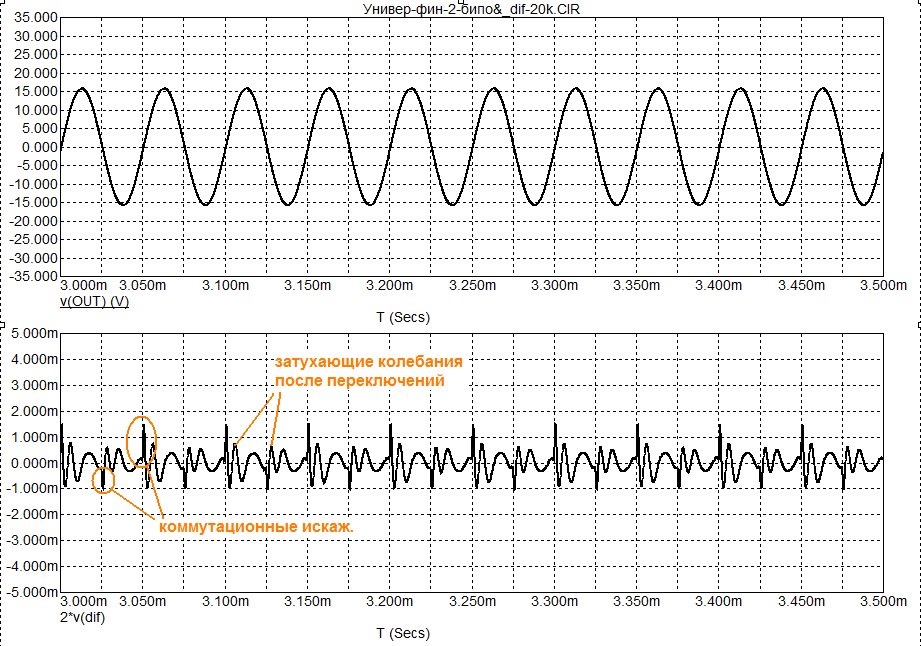Click 3.200m on the upper plot time axis

click(389, 285)
